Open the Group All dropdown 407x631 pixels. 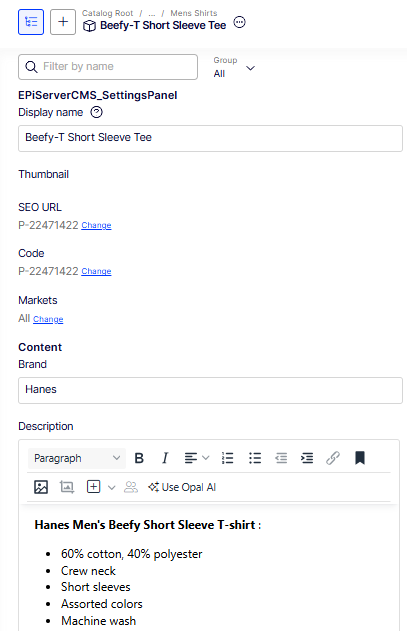point(234,68)
